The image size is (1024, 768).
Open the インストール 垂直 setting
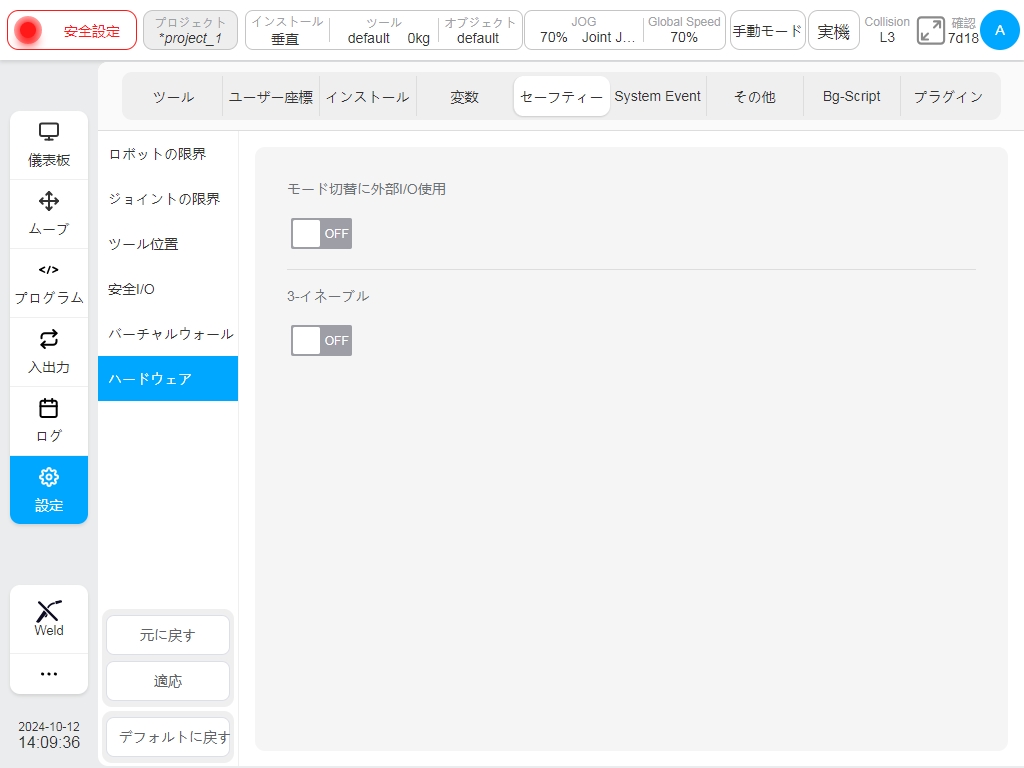(x=287, y=30)
